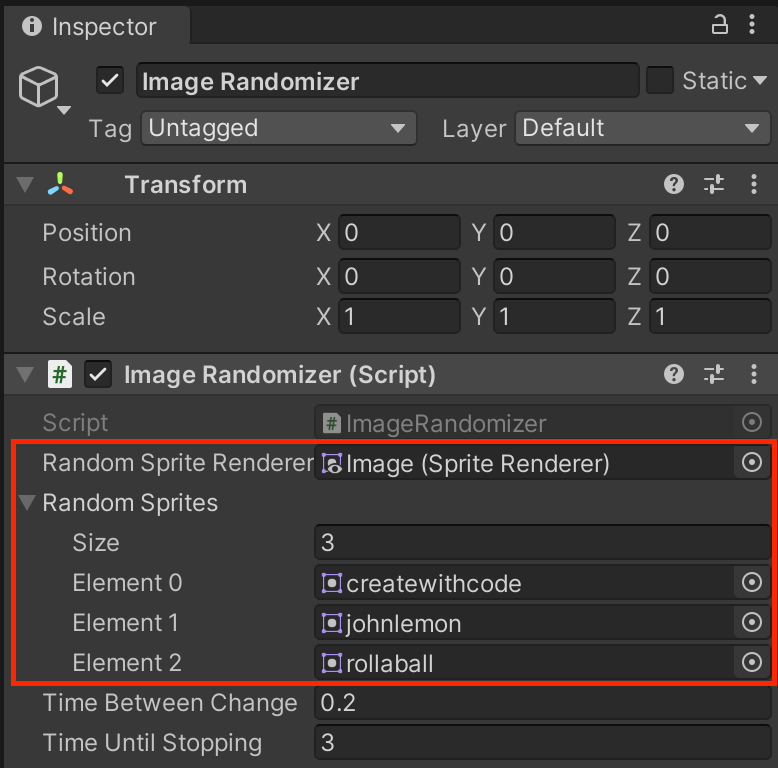
Task: Open the Inspector panel kebab menu
Action: click(x=753, y=24)
